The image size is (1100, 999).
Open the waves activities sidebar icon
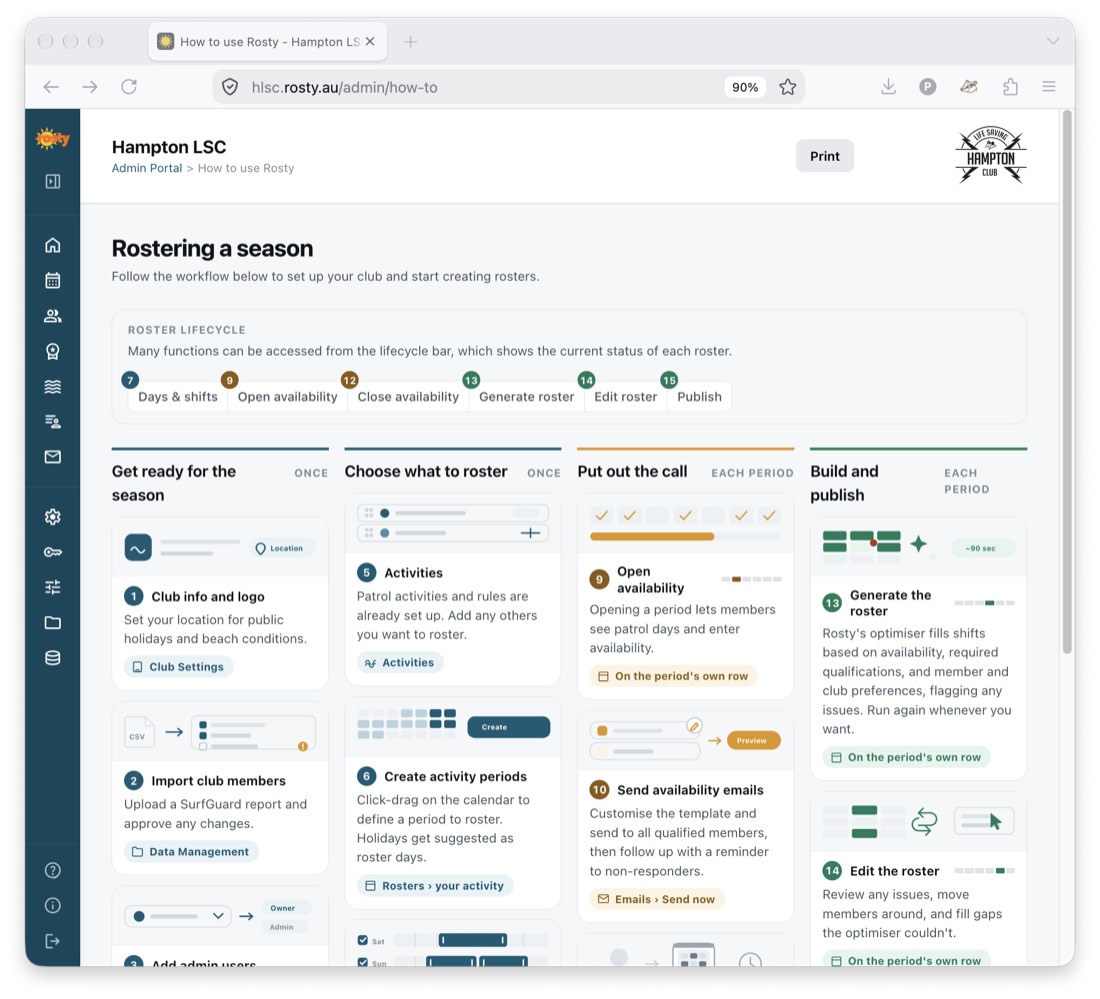coord(53,387)
